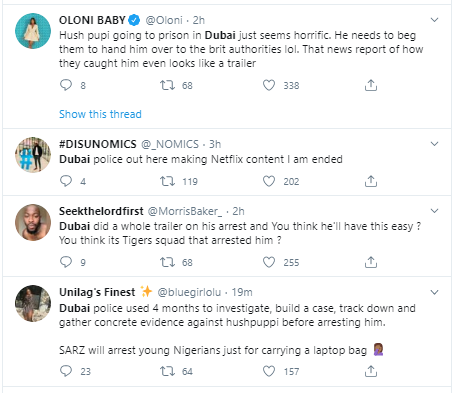Share Unilag's Finest tweet

pos(371,371)
